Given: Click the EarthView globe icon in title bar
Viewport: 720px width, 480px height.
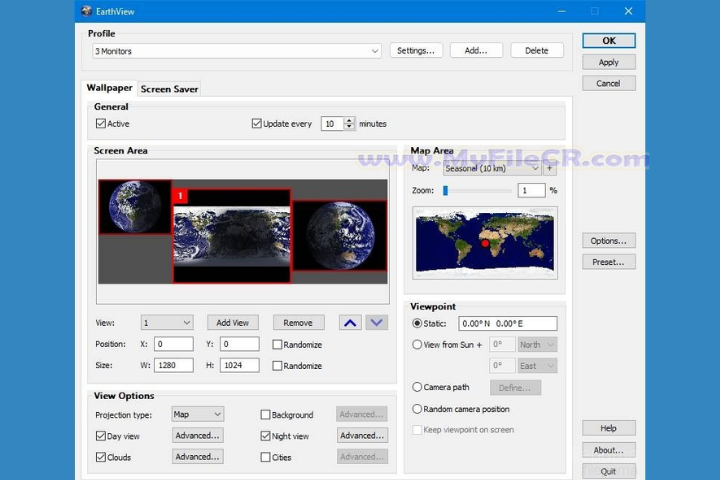Looking at the screenshot, I should [x=86, y=11].
